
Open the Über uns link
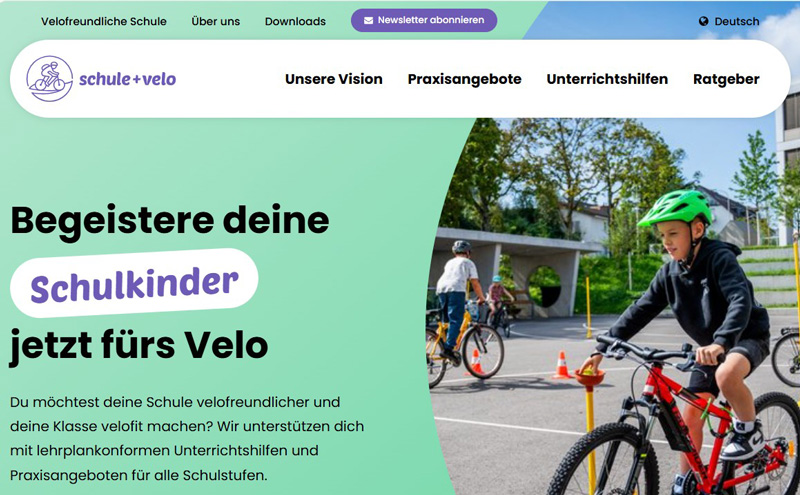[x=215, y=21]
